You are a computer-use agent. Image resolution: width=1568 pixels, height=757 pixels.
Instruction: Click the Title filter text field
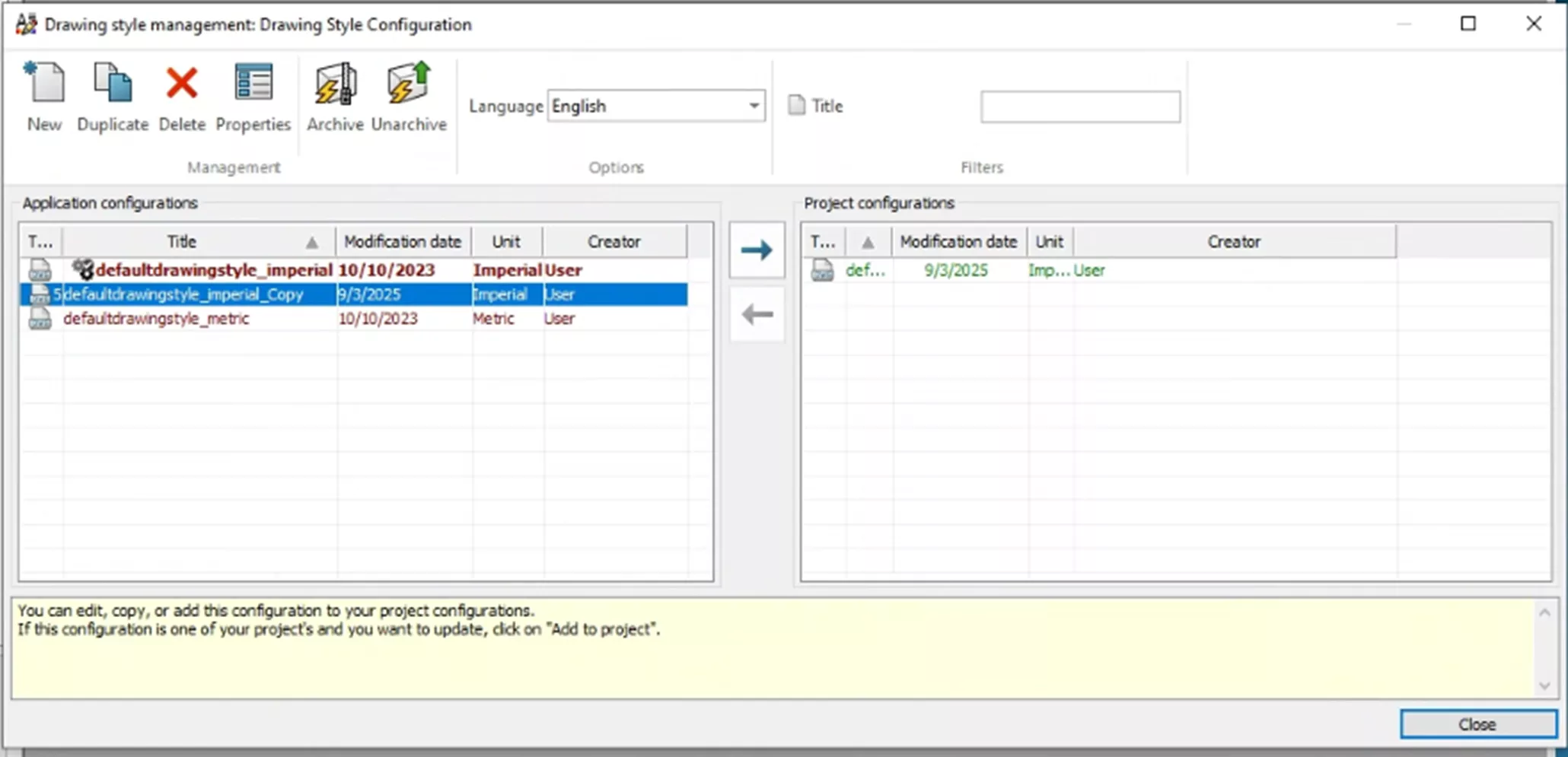point(1079,107)
